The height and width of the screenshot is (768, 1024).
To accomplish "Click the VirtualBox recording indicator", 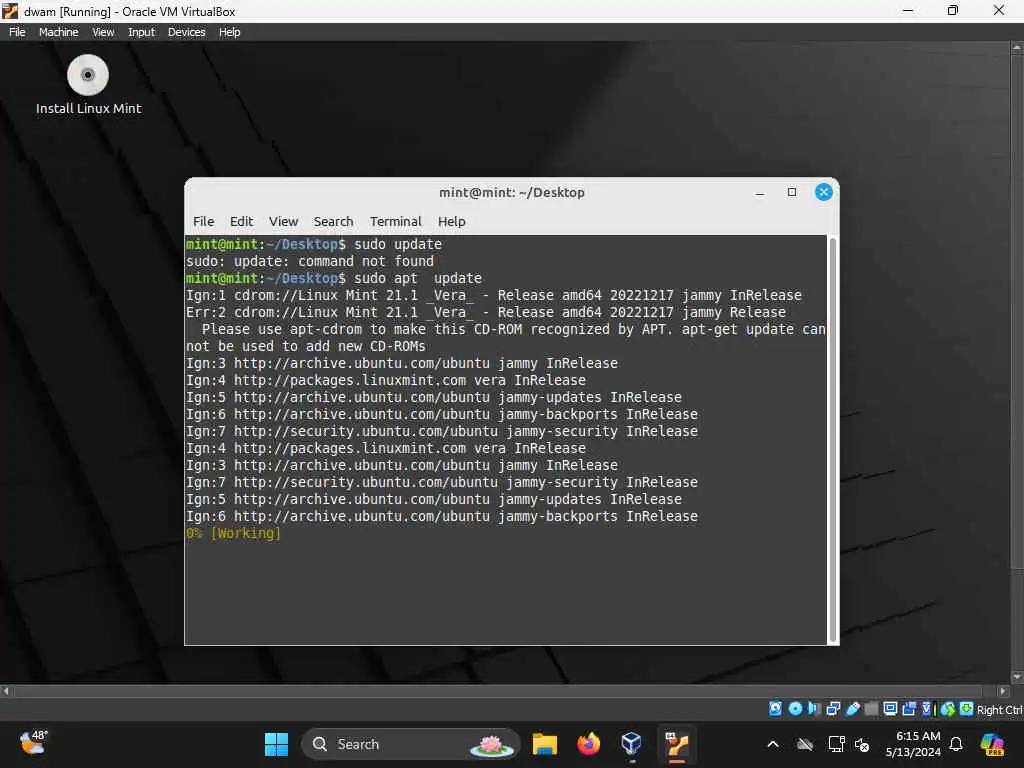I will [909, 709].
